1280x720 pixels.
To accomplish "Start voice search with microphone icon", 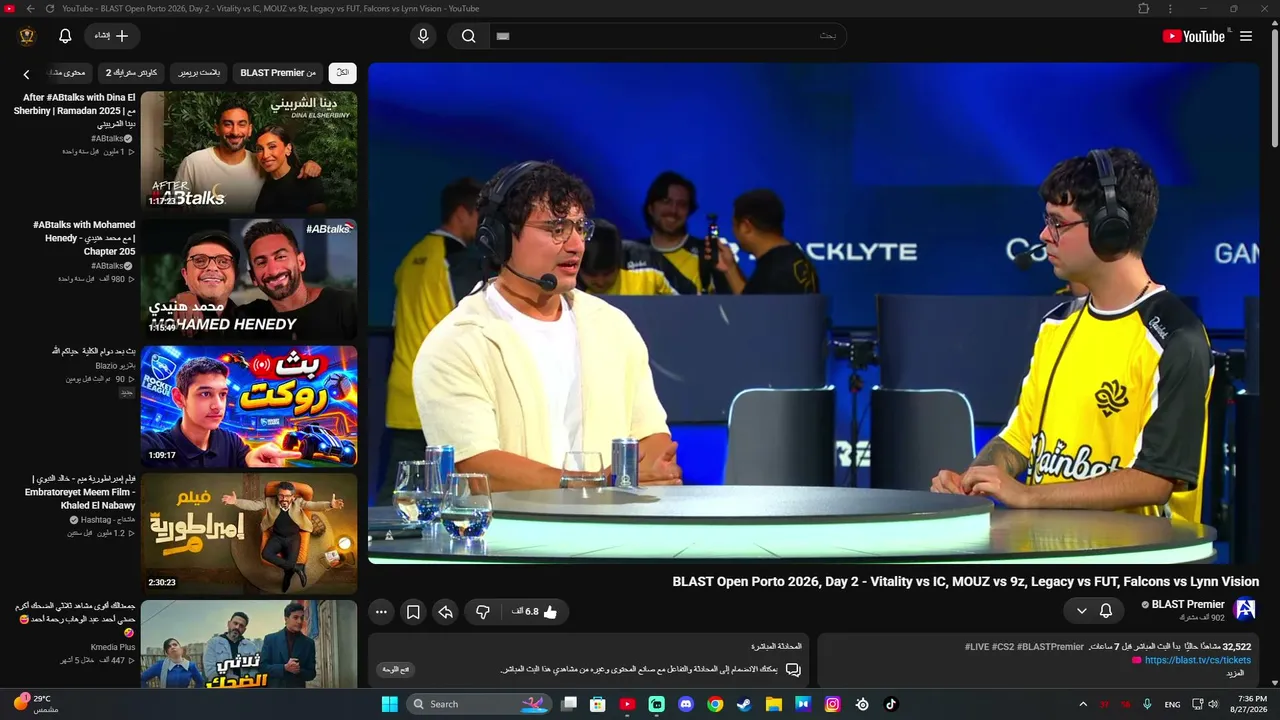I will [x=423, y=36].
